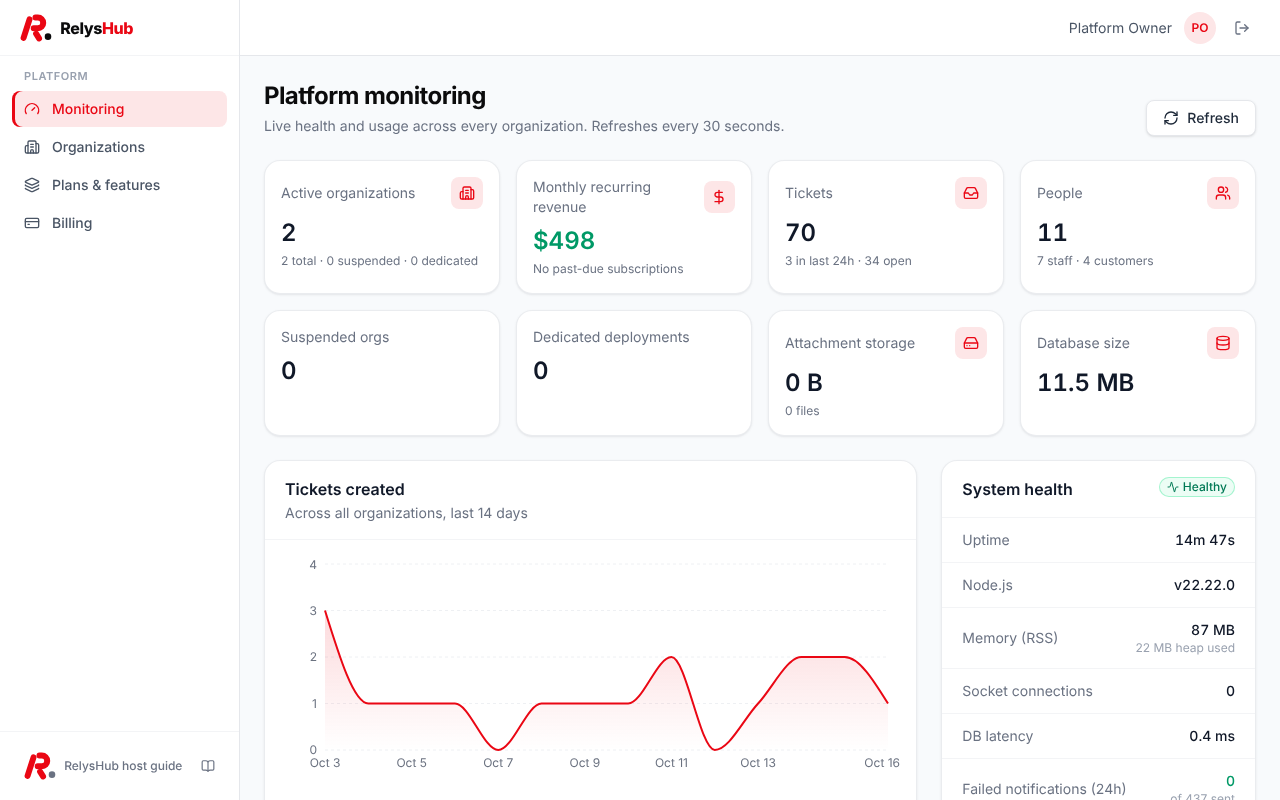This screenshot has height=800, width=1280.
Task: Click the book icon beside host guide
Action: [x=208, y=766]
